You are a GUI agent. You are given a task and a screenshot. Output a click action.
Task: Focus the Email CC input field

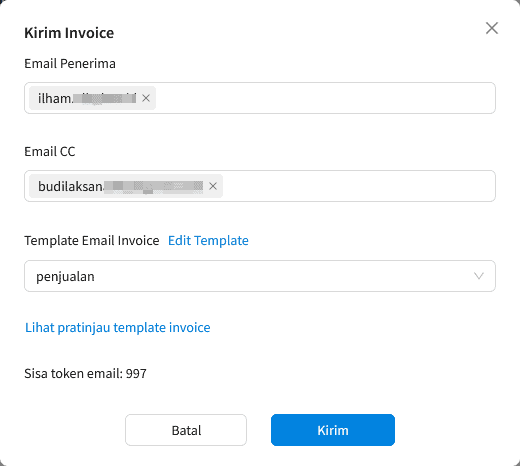(358, 186)
